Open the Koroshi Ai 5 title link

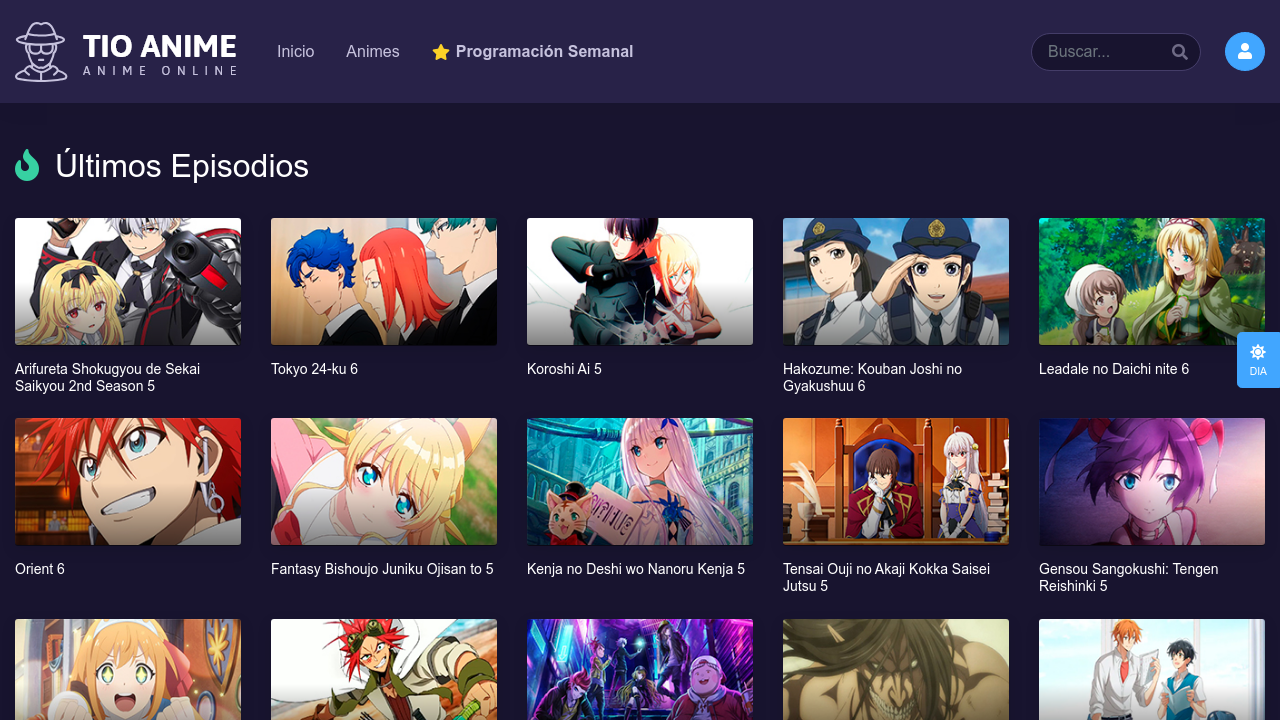(564, 369)
